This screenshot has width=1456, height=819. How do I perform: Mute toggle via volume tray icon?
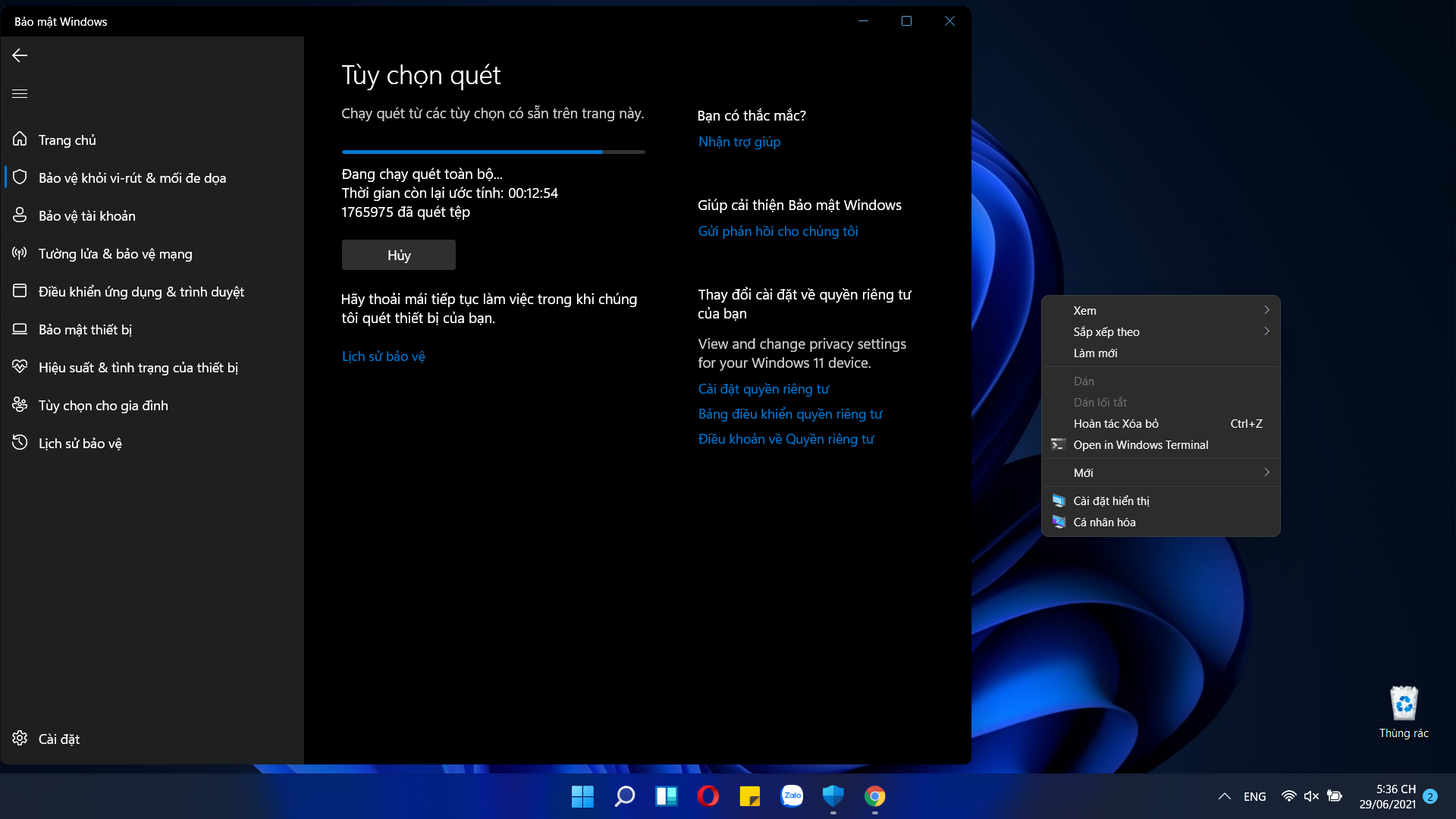point(1311,796)
